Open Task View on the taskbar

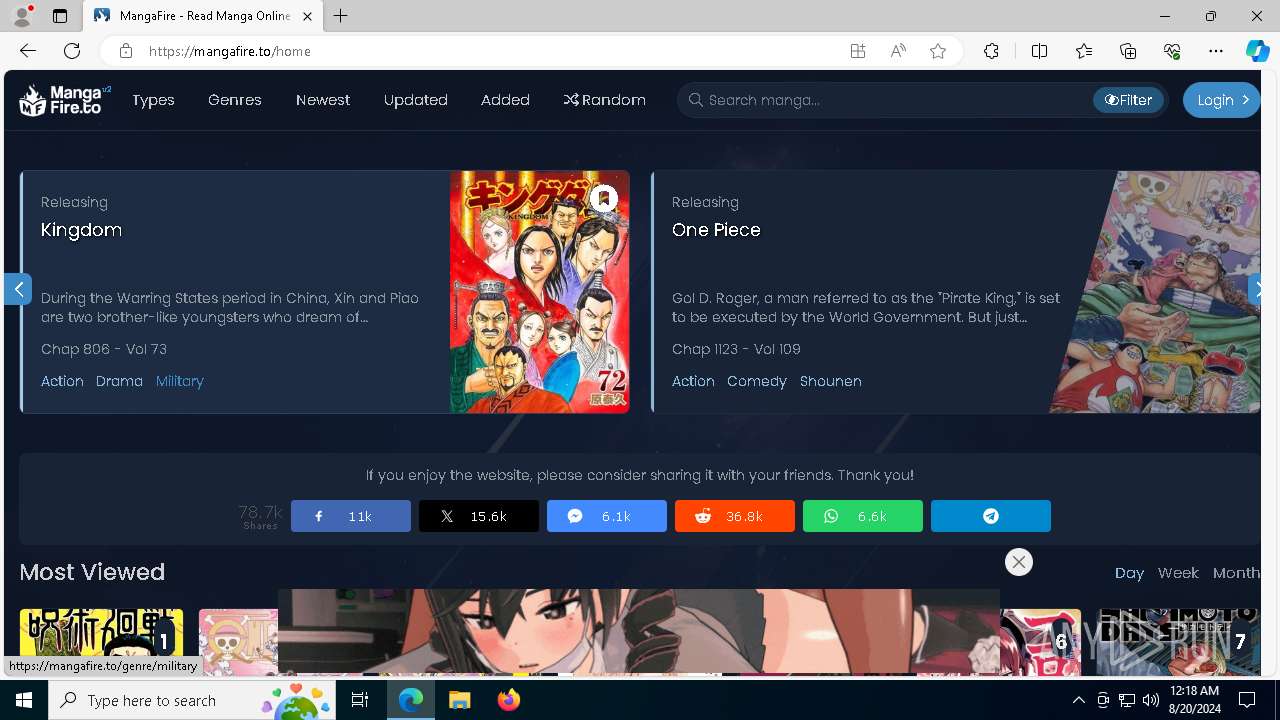[x=360, y=700]
